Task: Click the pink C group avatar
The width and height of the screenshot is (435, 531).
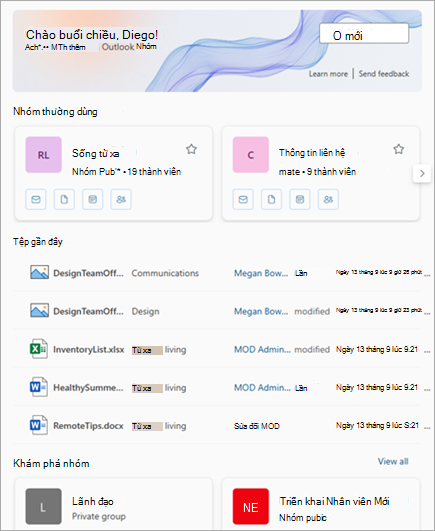Action: (251, 155)
